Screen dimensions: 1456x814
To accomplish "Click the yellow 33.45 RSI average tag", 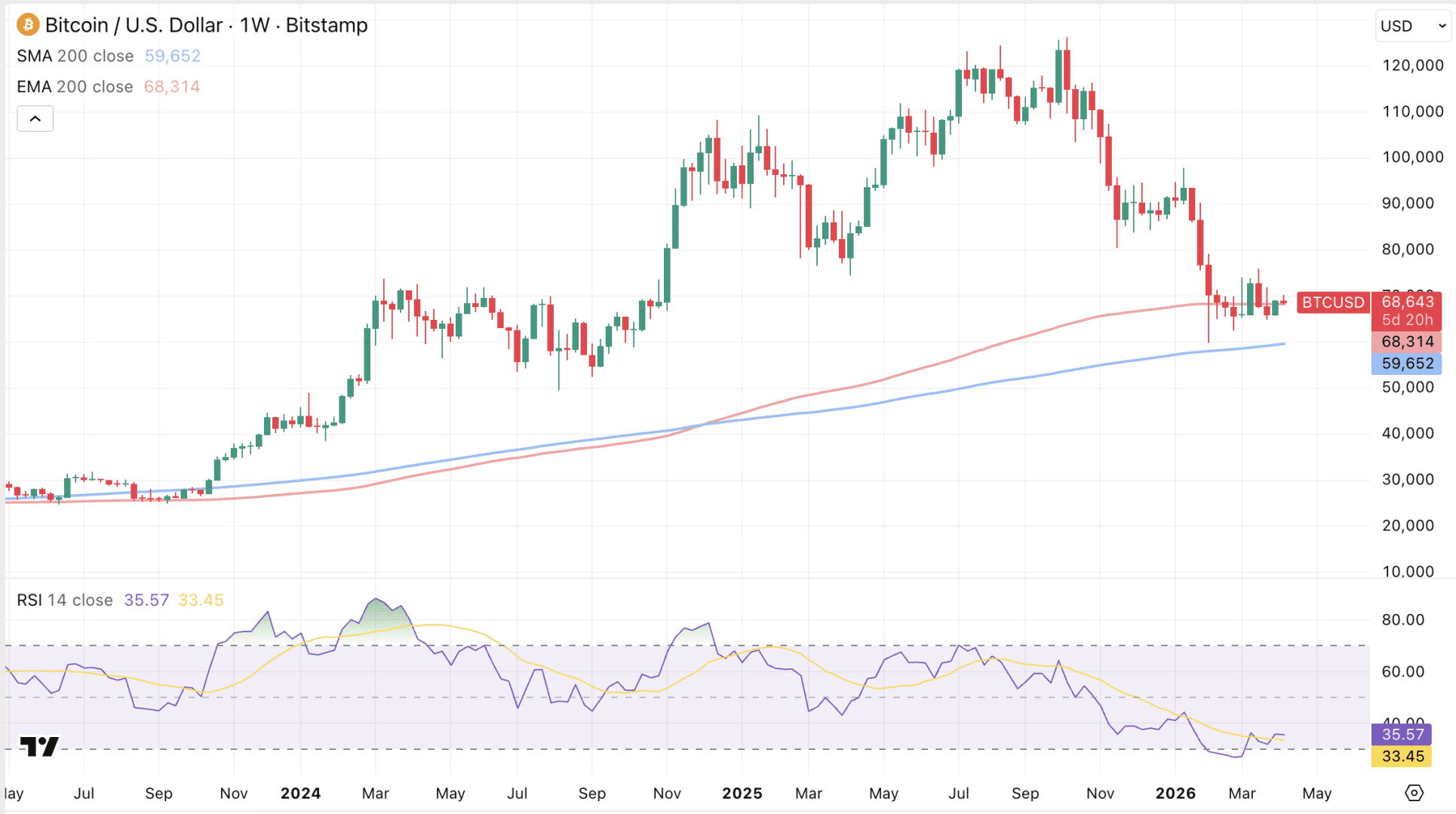I will 1402,756.
